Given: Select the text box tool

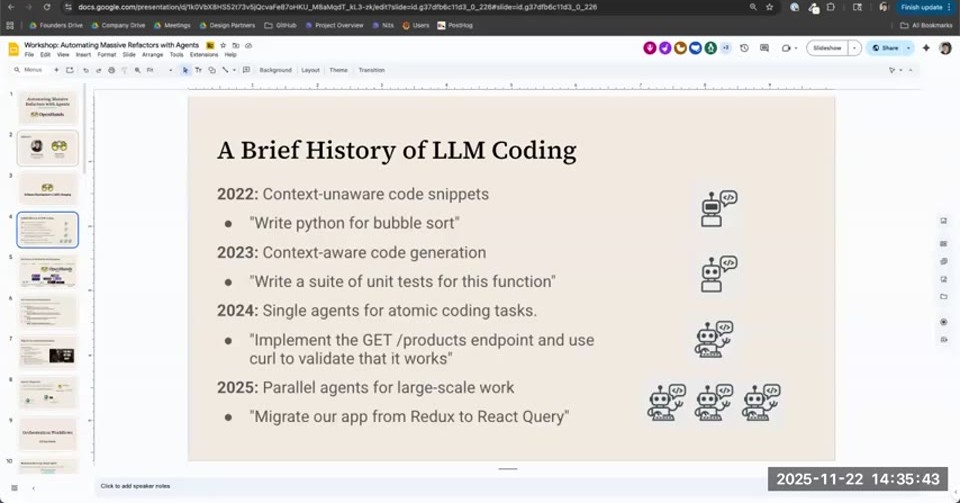Looking at the screenshot, I should tap(198, 70).
